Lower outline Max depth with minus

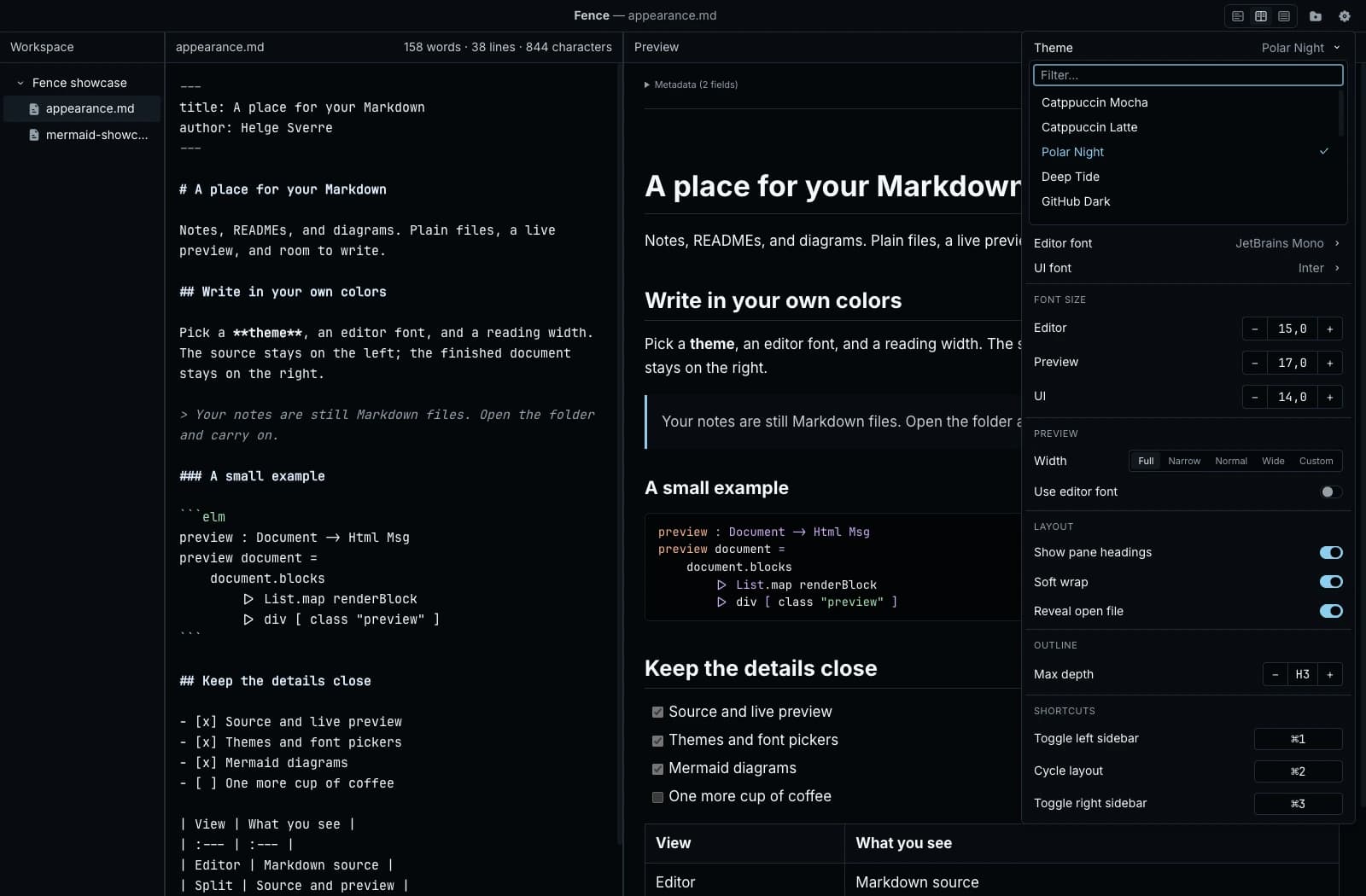click(1275, 674)
